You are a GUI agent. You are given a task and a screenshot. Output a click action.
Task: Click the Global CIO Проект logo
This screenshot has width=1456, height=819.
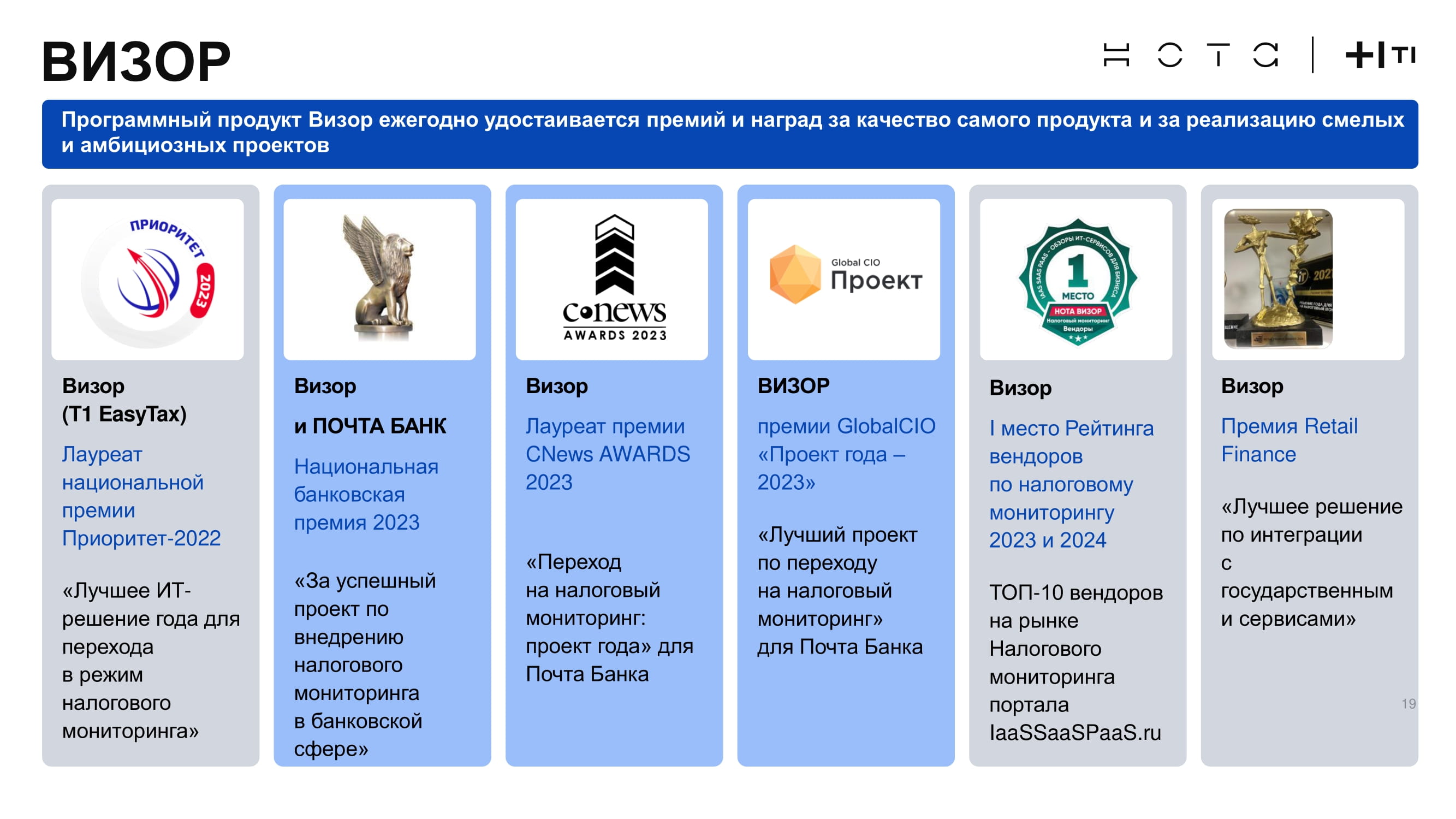click(845, 275)
